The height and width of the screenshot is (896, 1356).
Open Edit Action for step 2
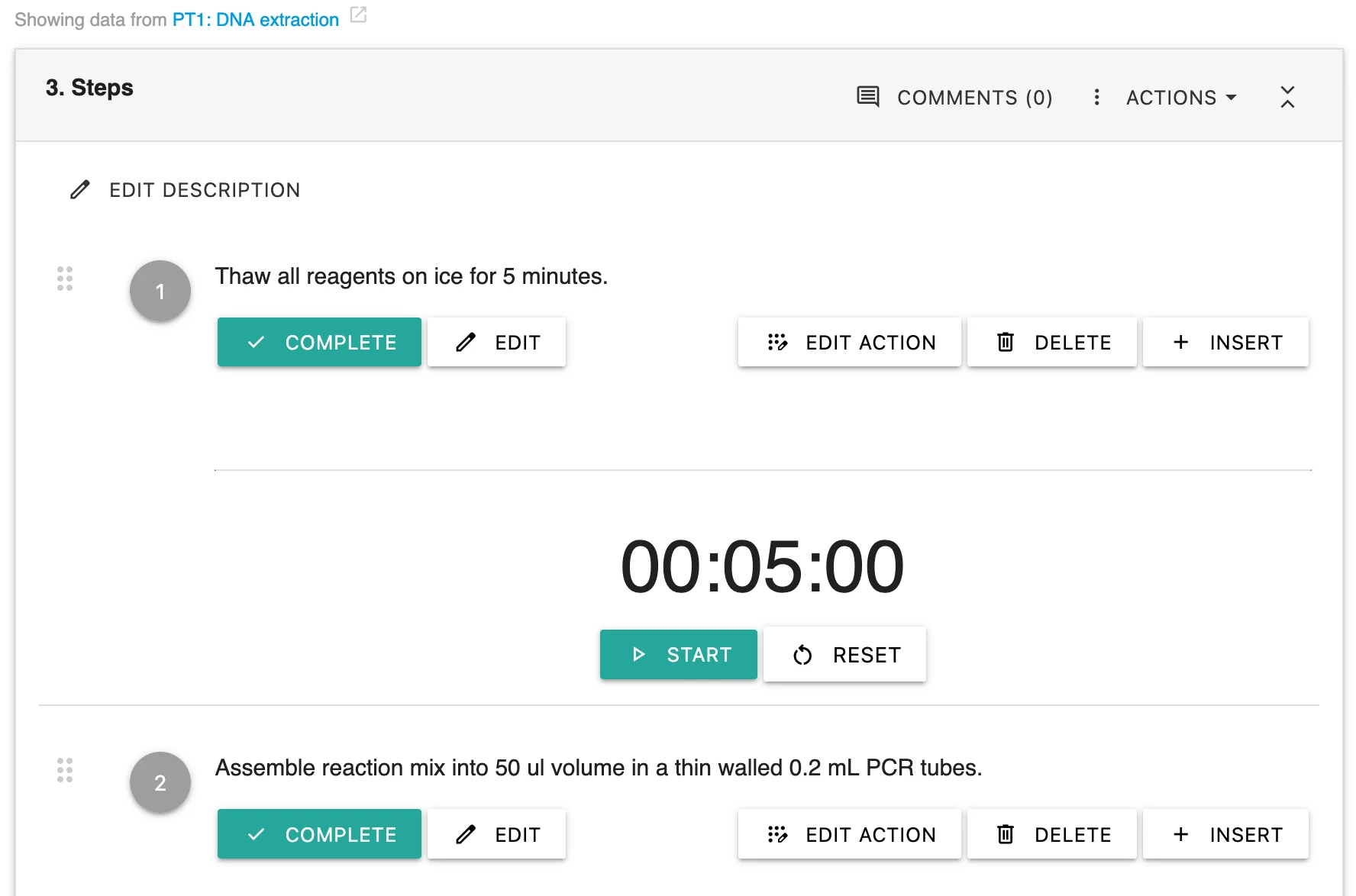849,833
